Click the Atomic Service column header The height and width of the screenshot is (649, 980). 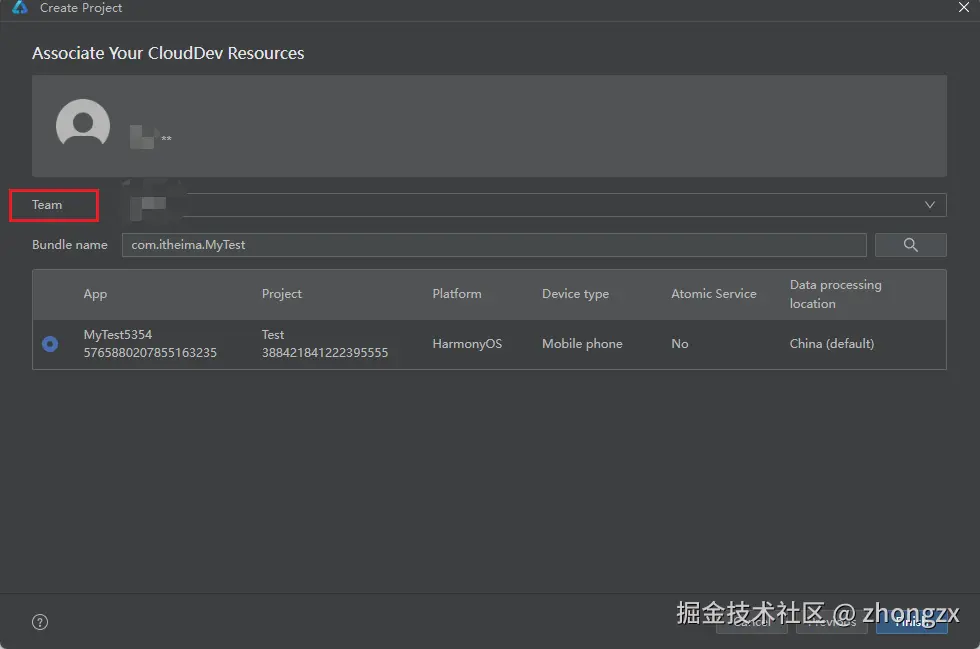[714, 294]
